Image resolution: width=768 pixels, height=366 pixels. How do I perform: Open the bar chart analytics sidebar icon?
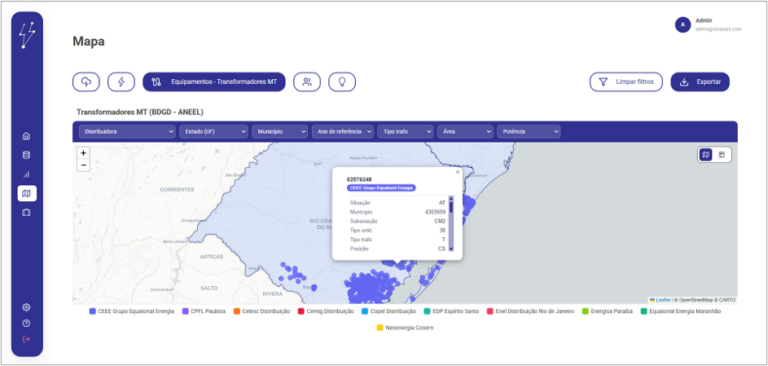tap(26, 174)
